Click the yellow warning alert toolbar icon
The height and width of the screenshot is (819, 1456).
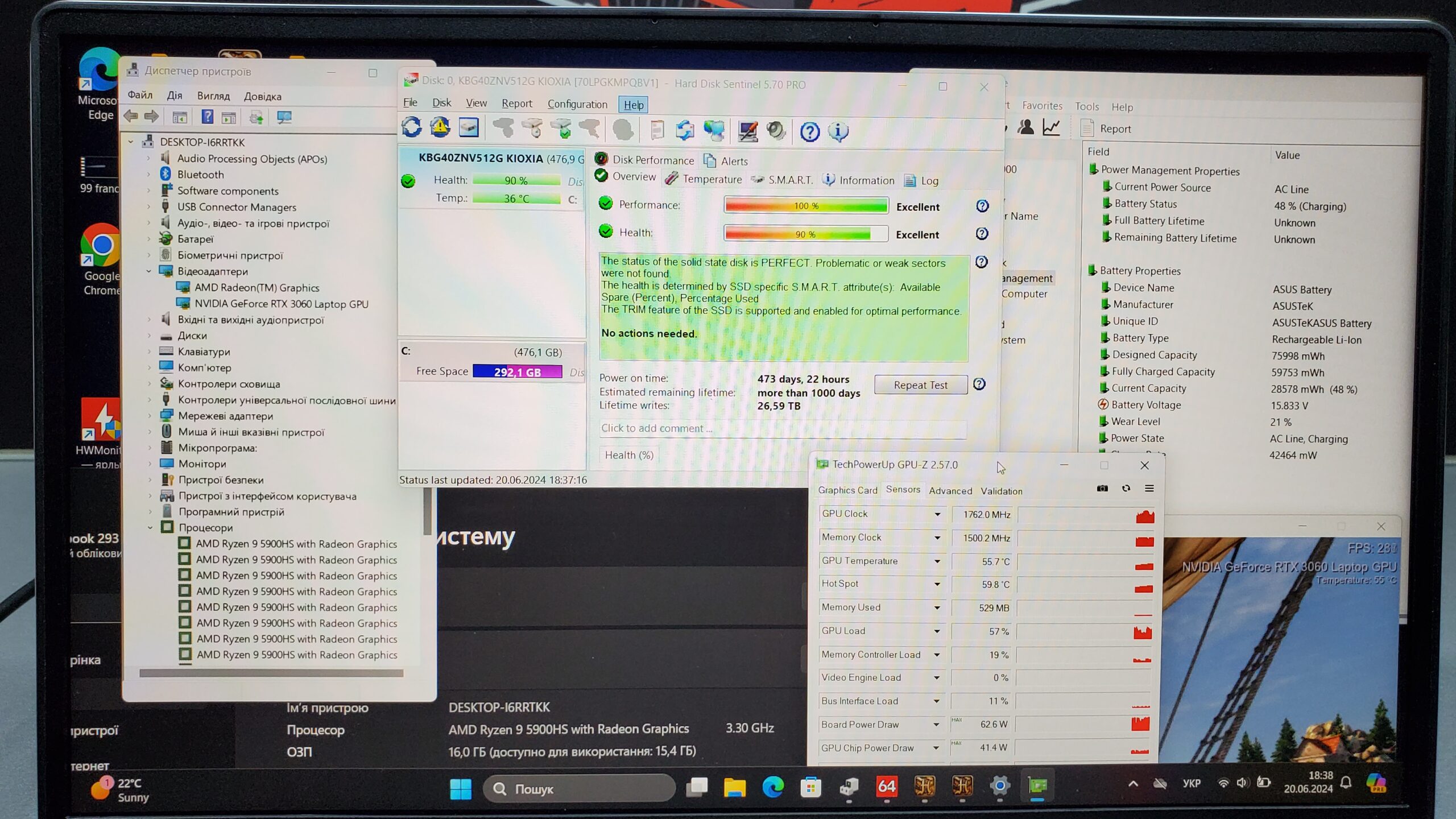(x=440, y=127)
